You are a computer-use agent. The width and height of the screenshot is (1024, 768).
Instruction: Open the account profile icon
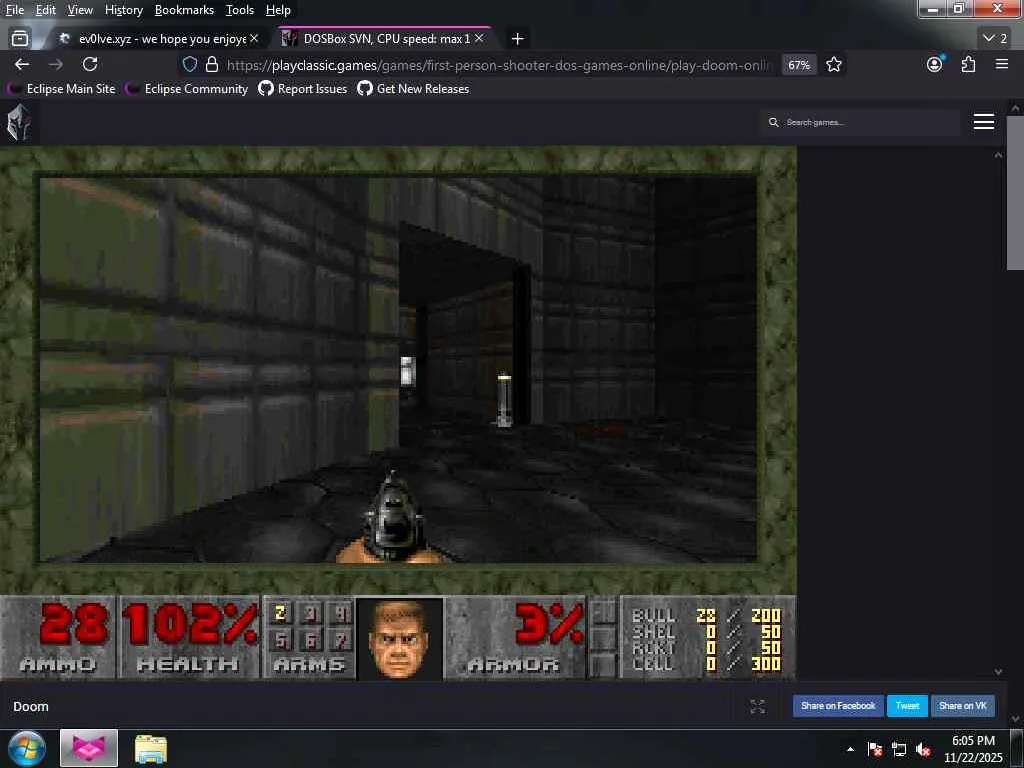pos(935,64)
